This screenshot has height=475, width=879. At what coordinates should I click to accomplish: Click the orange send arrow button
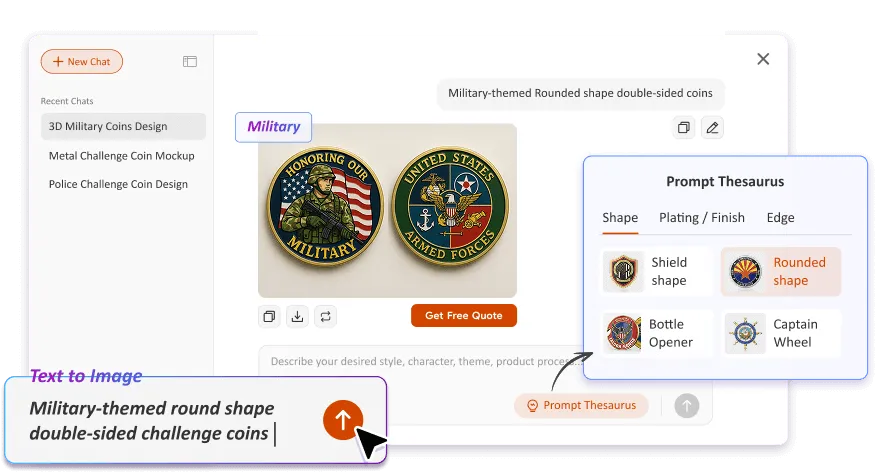343,420
